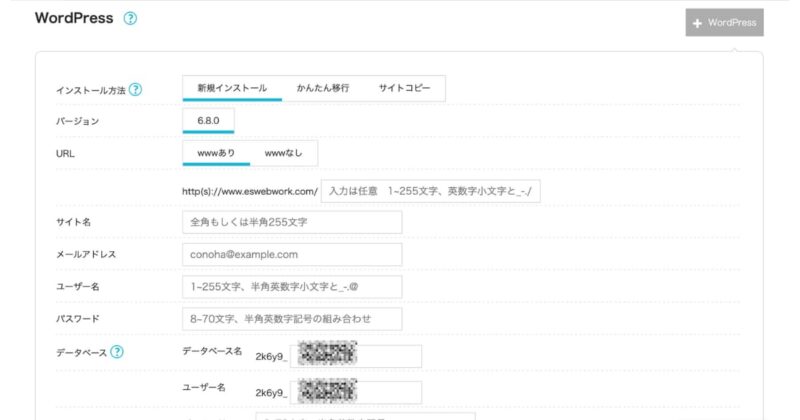This screenshot has height=420, width=800.
Task: Choose the wwwなし URL option
Action: click(284, 153)
